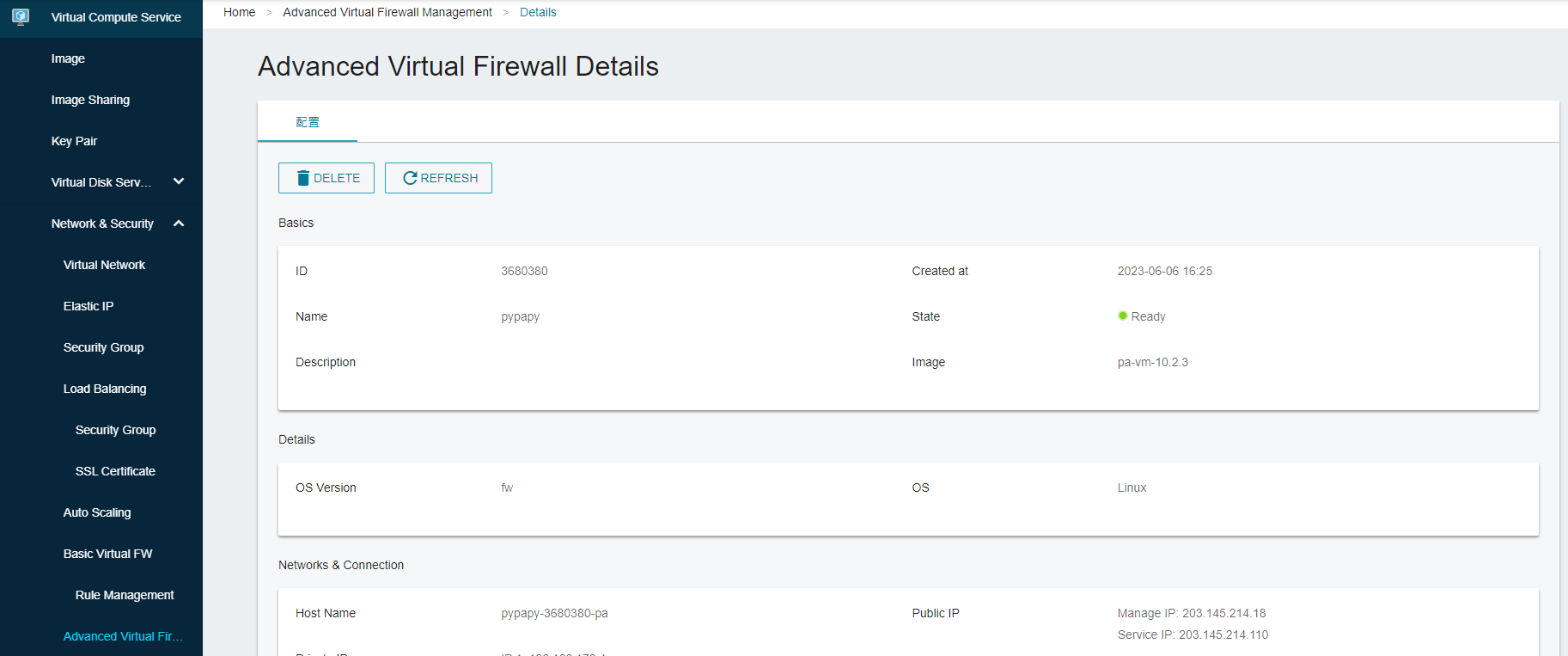Viewport: 1568px width, 656px height.
Task: Click the Image label in Basics
Action: pyautogui.click(x=929, y=362)
